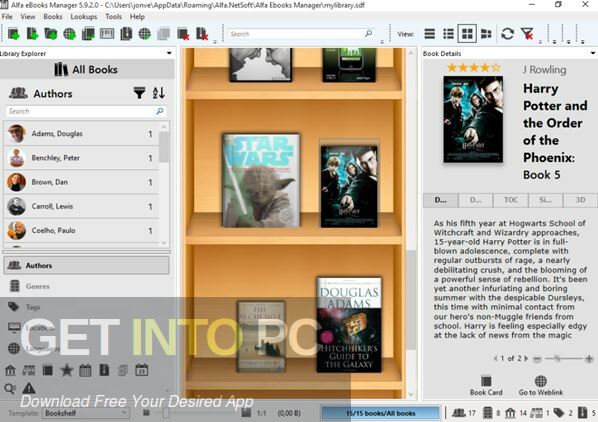Click the Authors A-Z sort icon
The height and width of the screenshot is (422, 598).
[159, 93]
